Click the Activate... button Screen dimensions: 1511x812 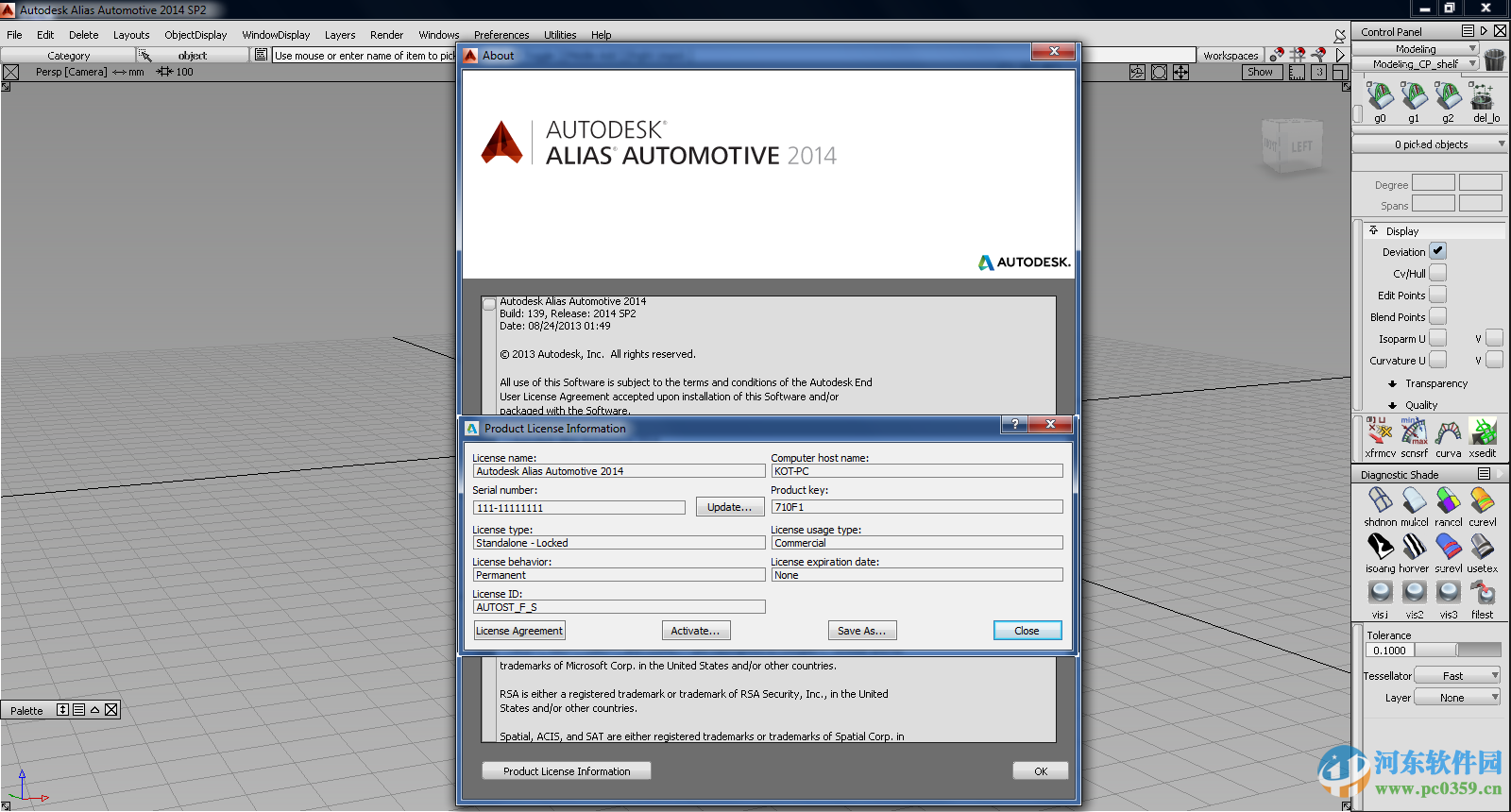(x=695, y=631)
